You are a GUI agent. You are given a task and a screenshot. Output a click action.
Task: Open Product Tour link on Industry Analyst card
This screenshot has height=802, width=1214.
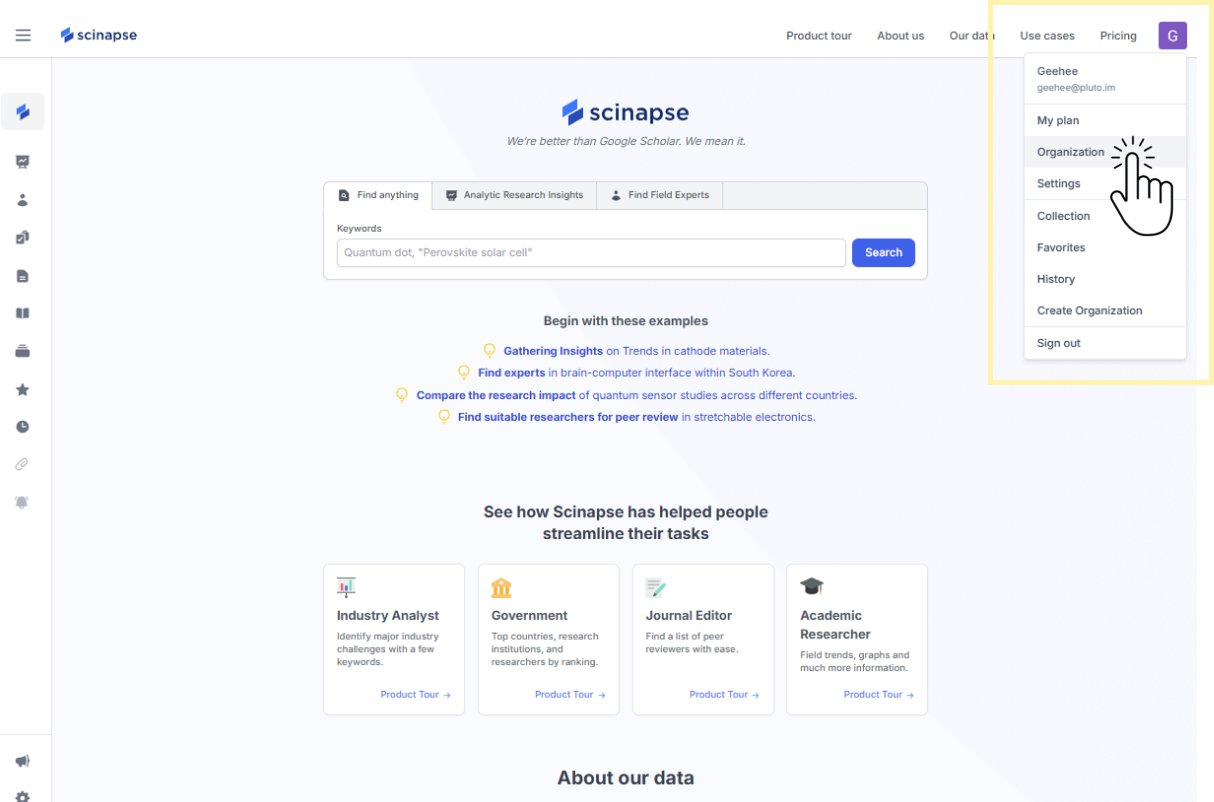click(x=416, y=695)
